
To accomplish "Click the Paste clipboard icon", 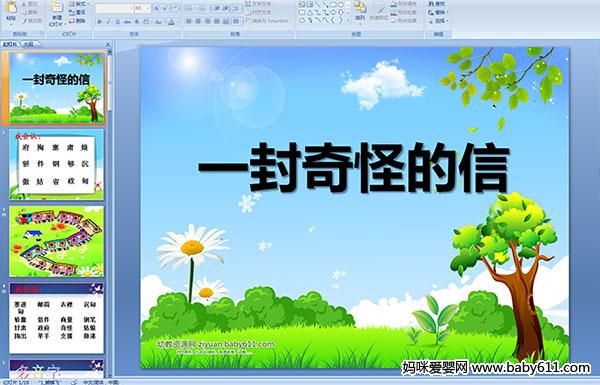I will pyautogui.click(x=11, y=8).
